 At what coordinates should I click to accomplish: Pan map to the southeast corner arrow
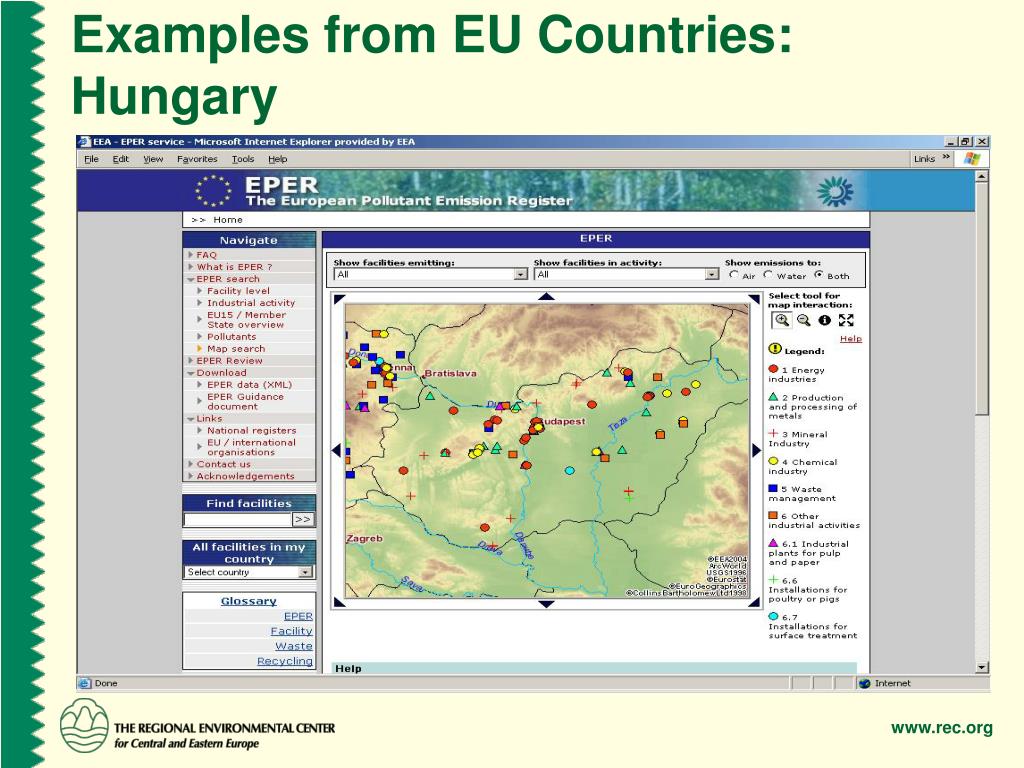pyautogui.click(x=754, y=601)
